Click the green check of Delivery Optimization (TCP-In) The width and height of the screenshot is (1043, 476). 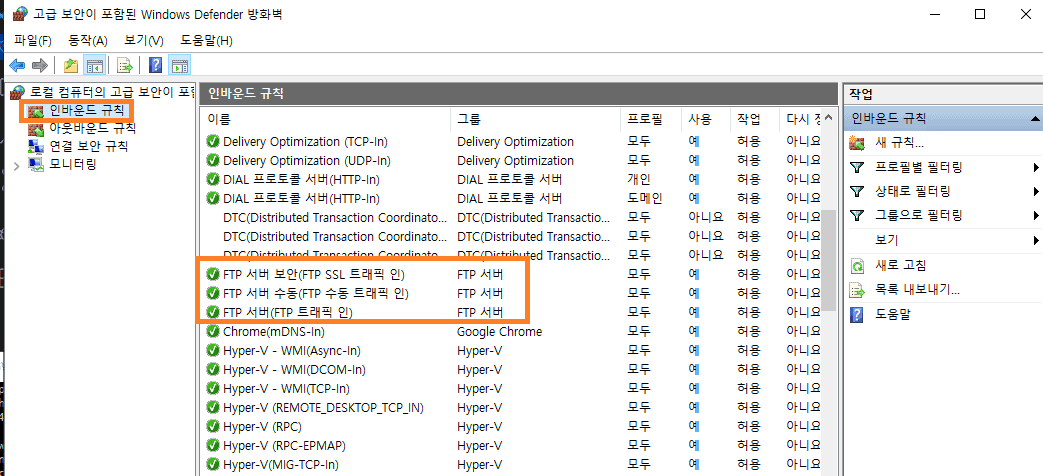pos(213,142)
